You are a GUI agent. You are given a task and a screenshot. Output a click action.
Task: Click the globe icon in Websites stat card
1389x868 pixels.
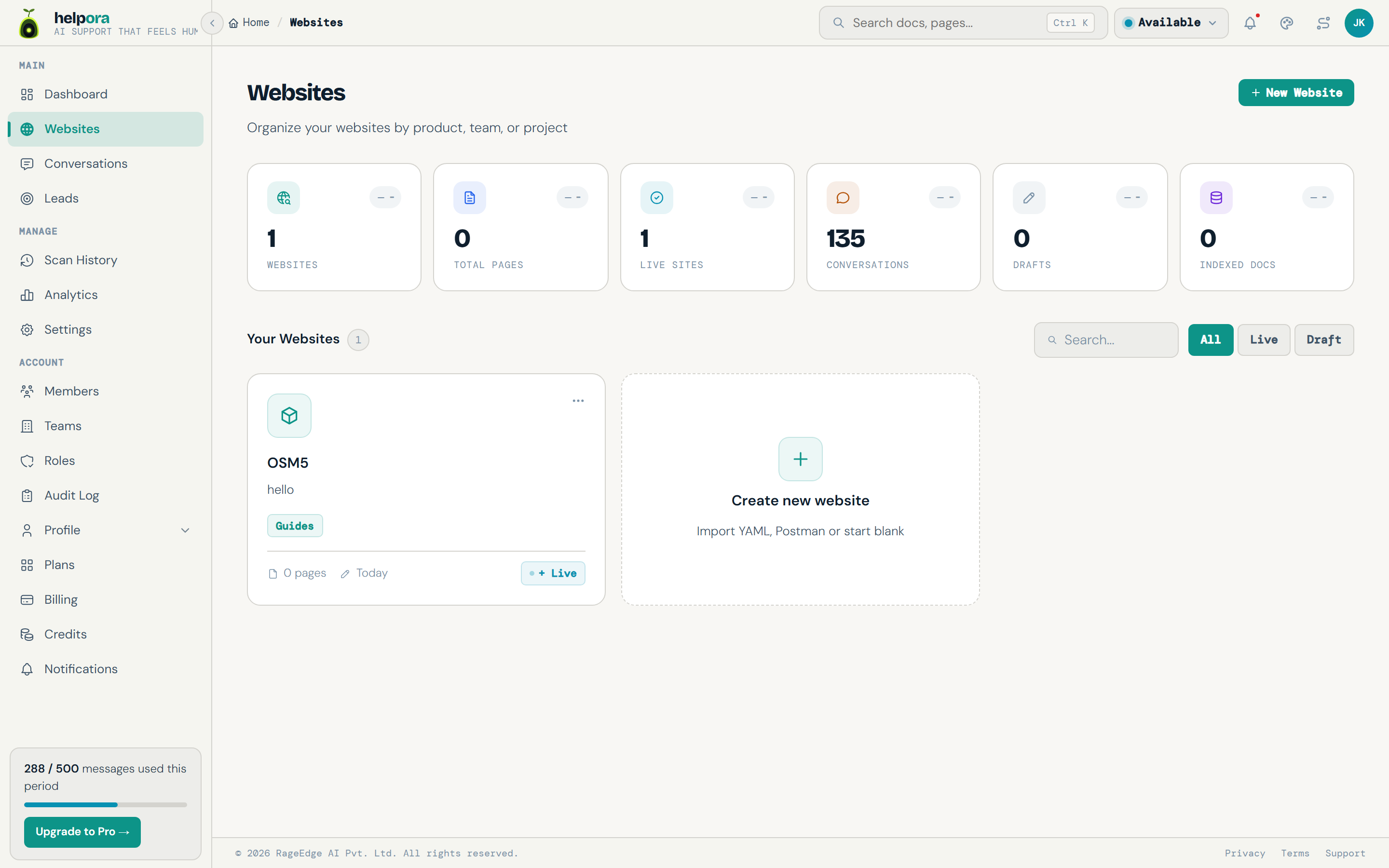[x=284, y=198]
